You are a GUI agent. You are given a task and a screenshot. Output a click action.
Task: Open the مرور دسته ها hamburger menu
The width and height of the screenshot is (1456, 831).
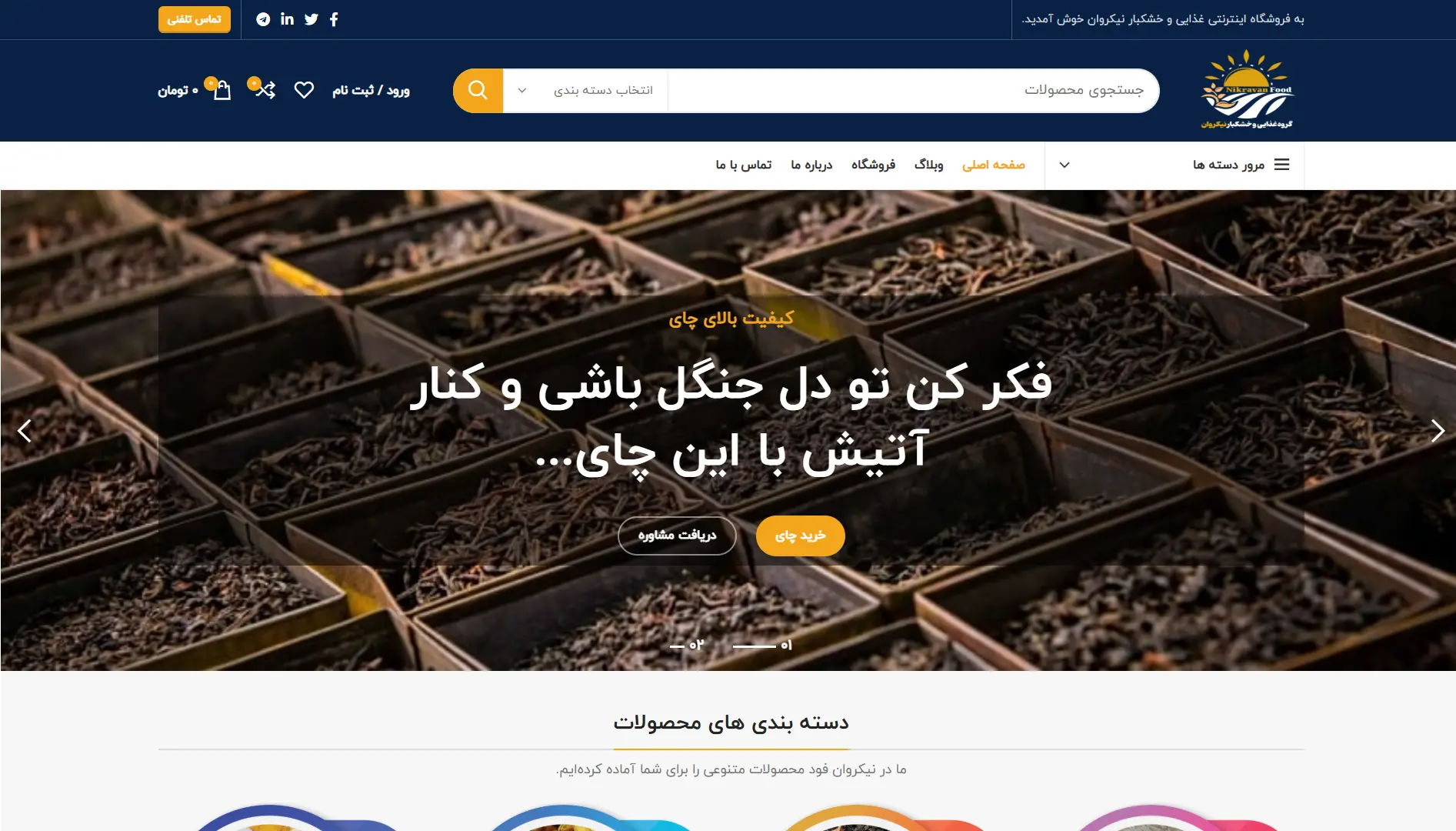click(x=1281, y=165)
